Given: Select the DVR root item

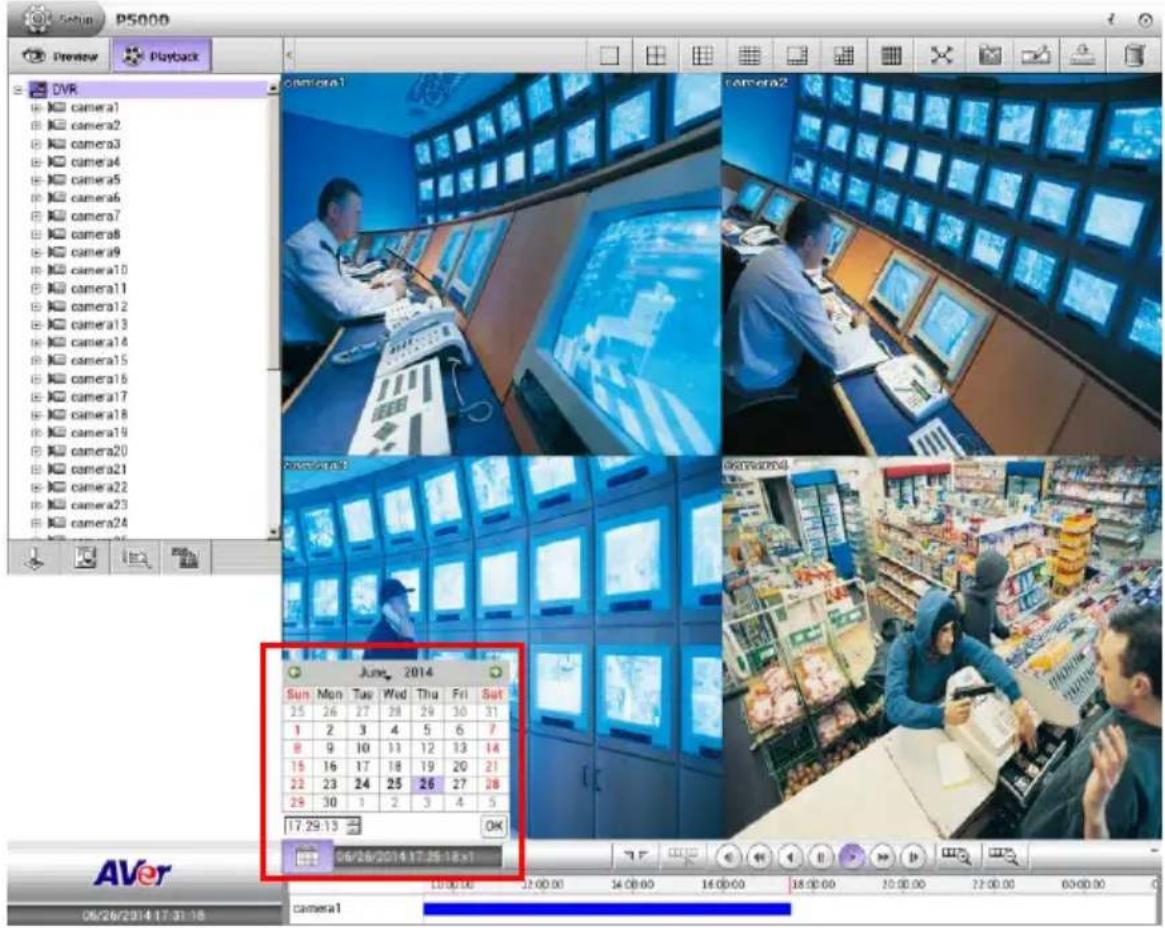Looking at the screenshot, I should (64, 89).
